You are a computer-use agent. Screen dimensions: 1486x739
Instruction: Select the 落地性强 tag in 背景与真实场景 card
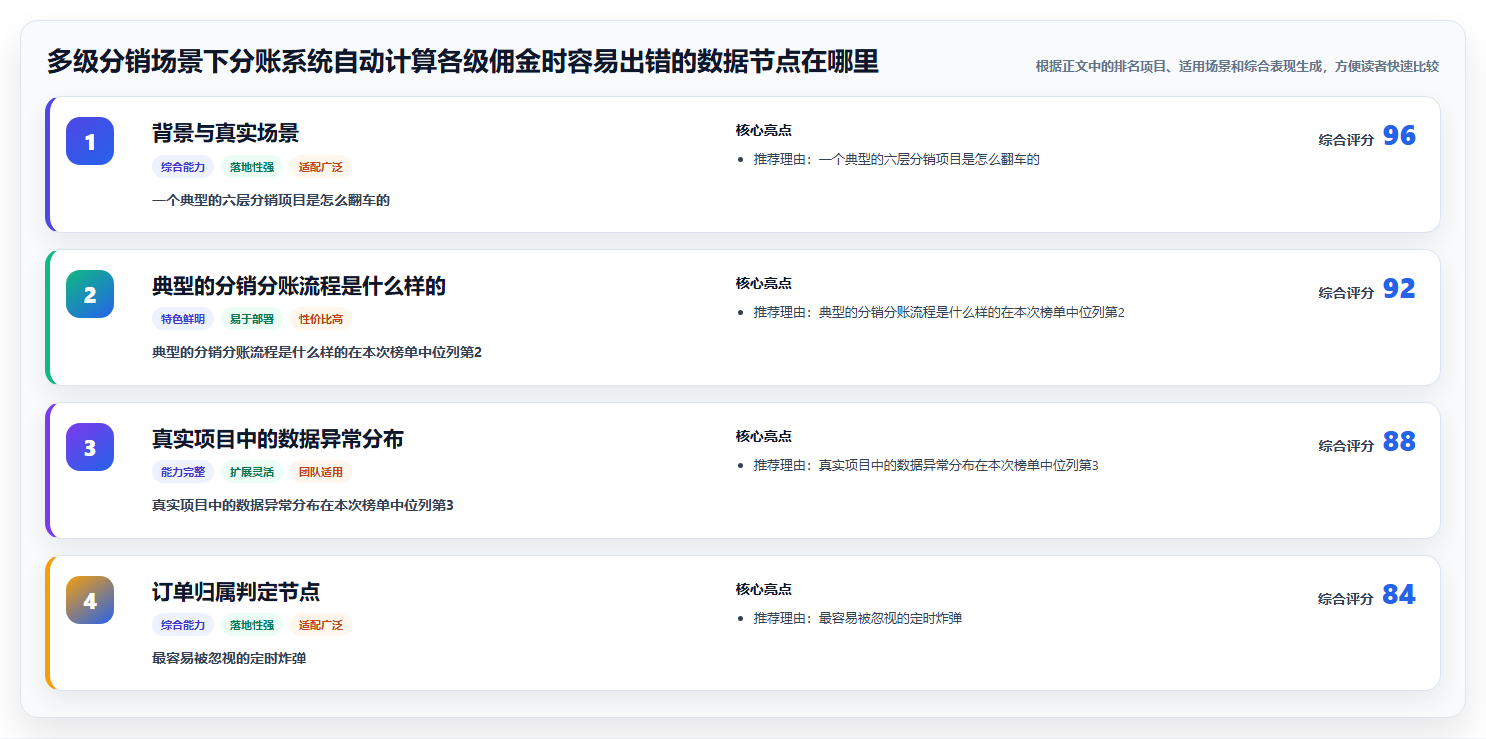pyautogui.click(x=252, y=167)
